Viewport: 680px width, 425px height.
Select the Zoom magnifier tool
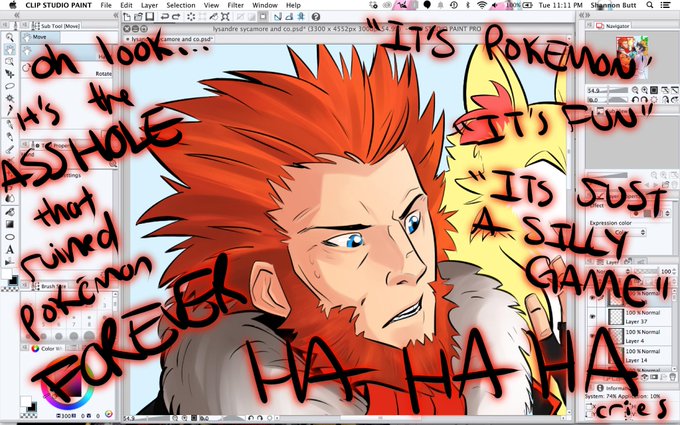(x=9, y=37)
